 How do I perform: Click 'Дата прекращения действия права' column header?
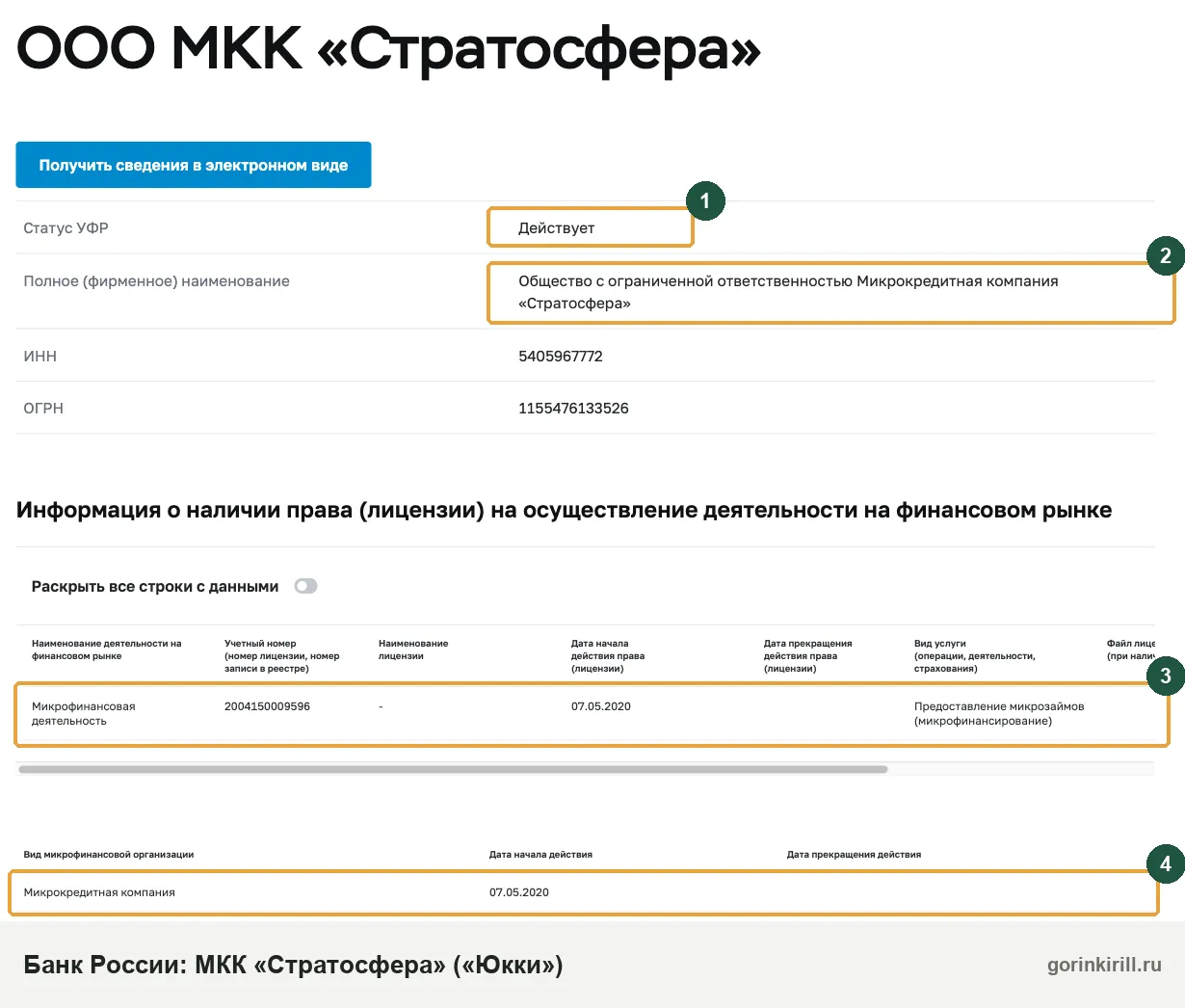coord(808,655)
